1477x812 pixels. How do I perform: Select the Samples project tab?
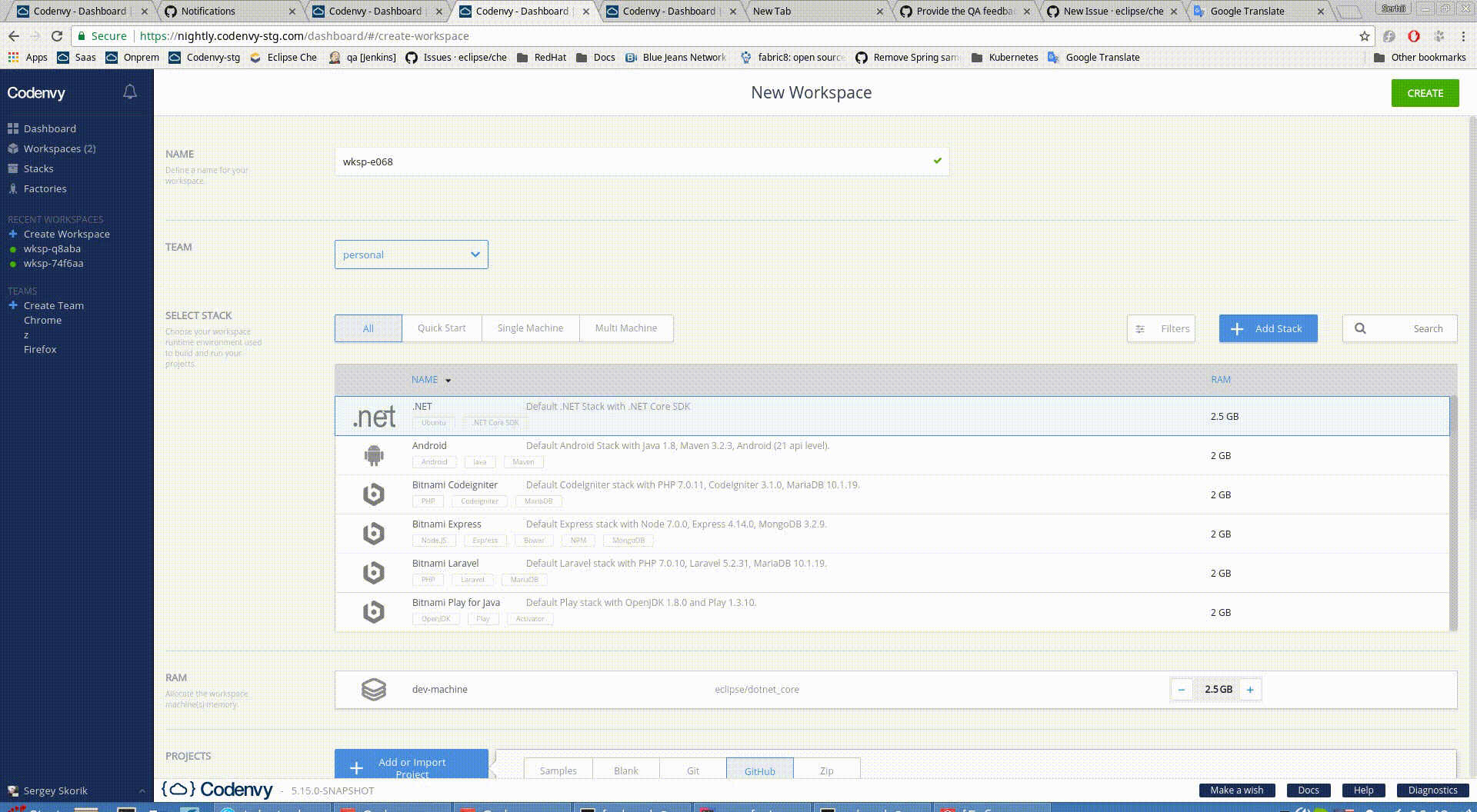coord(558,770)
